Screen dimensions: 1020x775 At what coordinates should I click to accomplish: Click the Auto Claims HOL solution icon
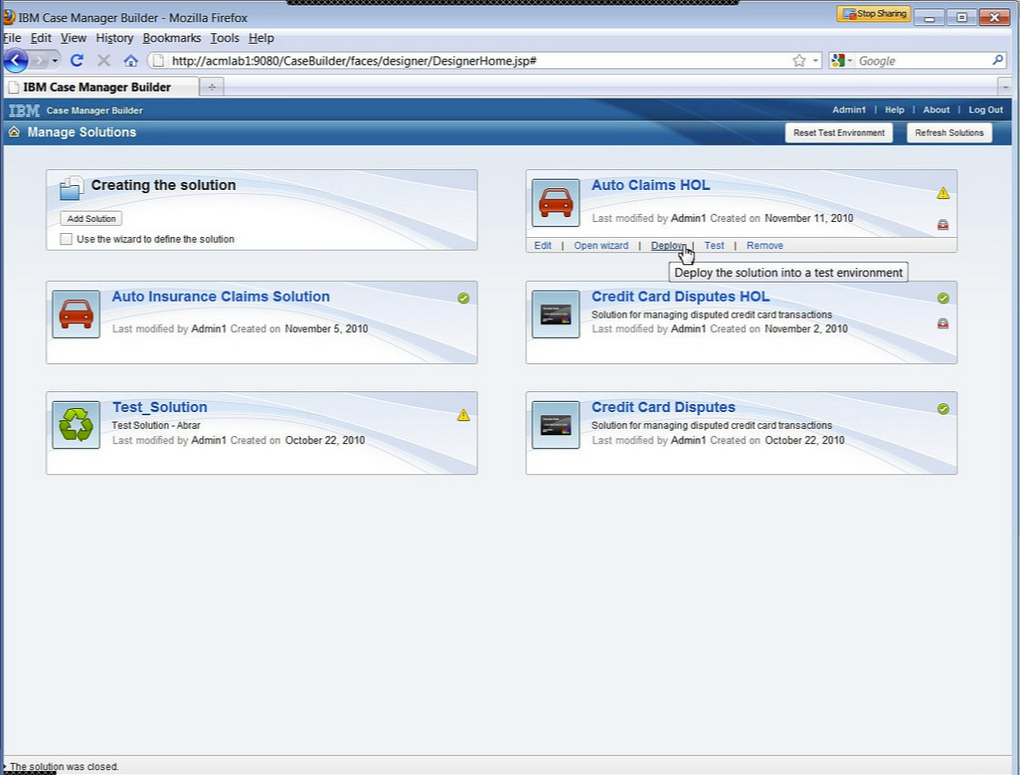[555, 201]
